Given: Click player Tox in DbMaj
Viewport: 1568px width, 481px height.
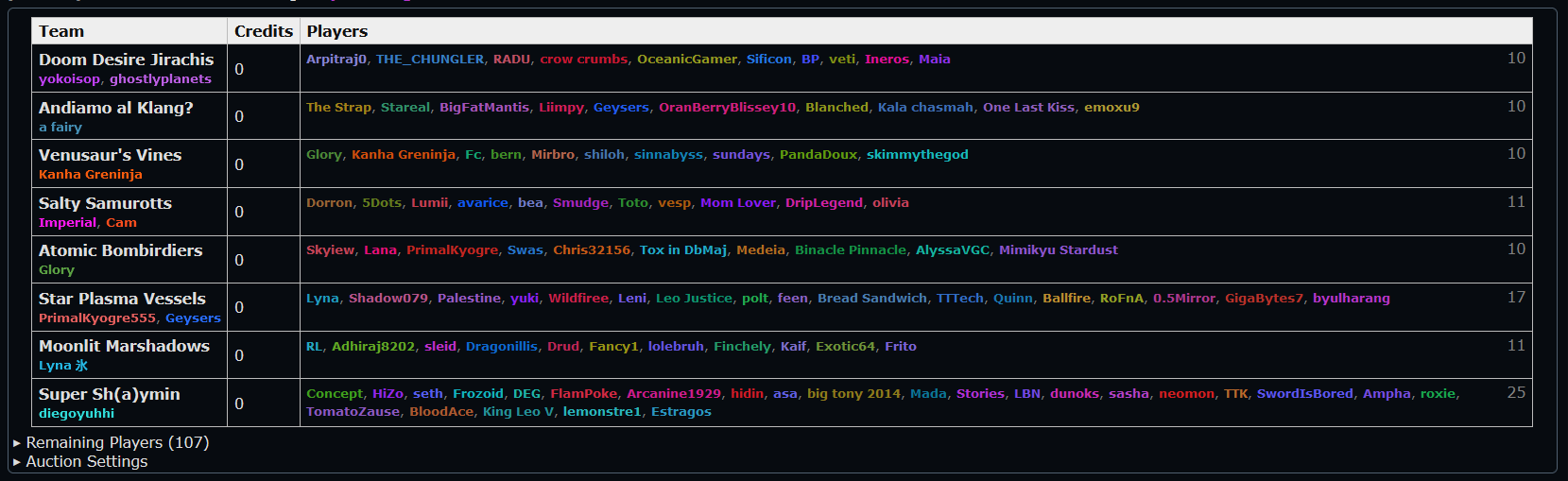Looking at the screenshot, I should [x=682, y=249].
